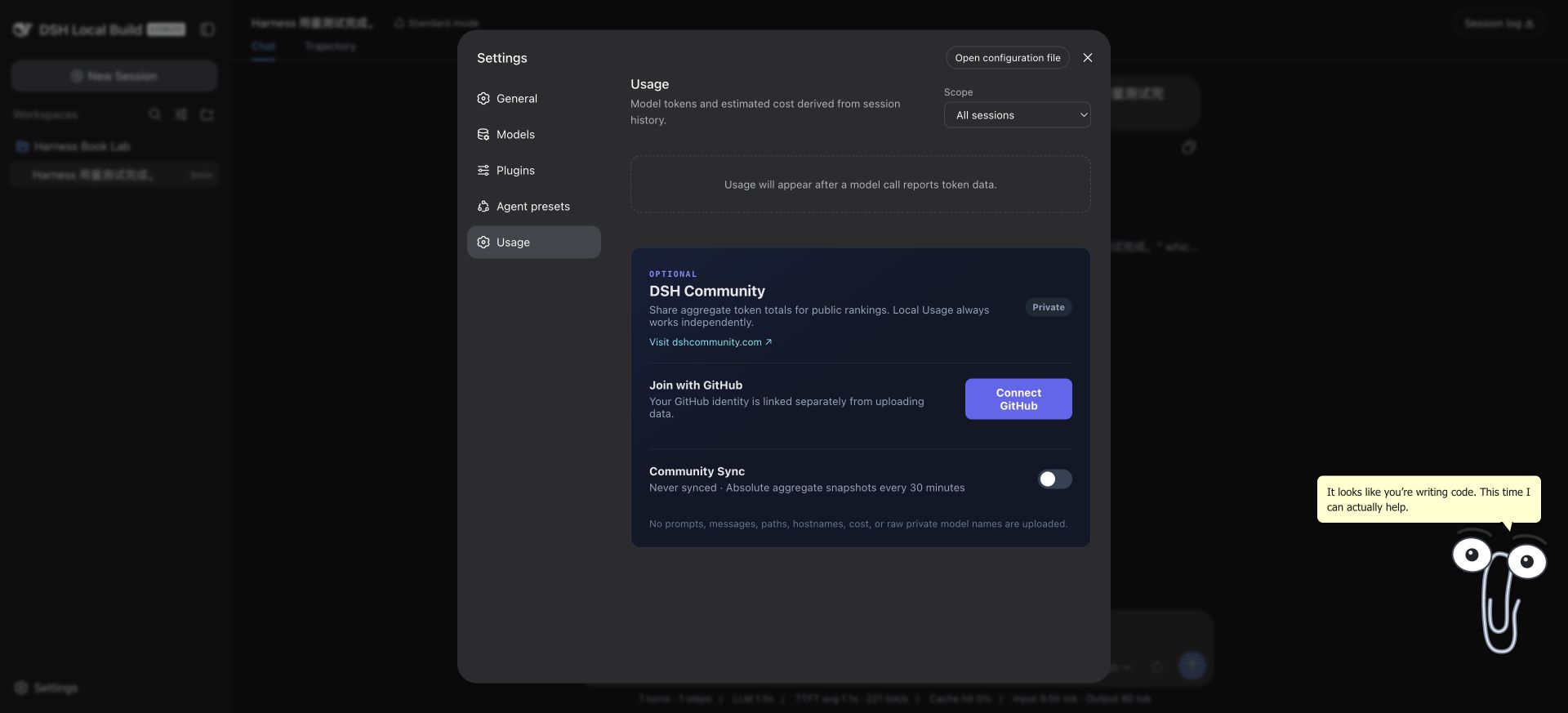Click the DSH Local Build logo icon
The image size is (1568, 713).
coord(22,30)
